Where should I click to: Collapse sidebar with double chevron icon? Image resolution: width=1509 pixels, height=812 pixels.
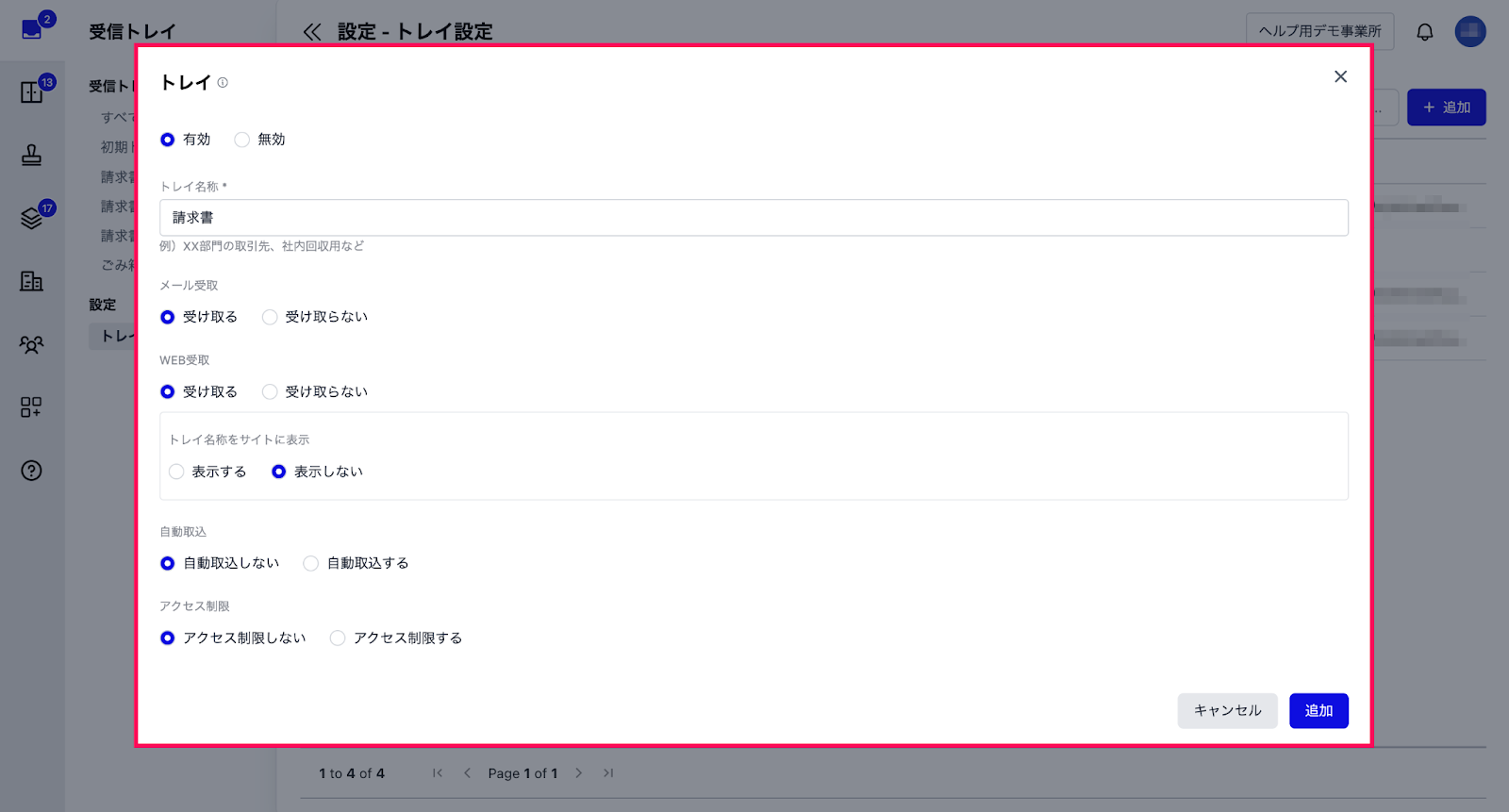click(312, 32)
